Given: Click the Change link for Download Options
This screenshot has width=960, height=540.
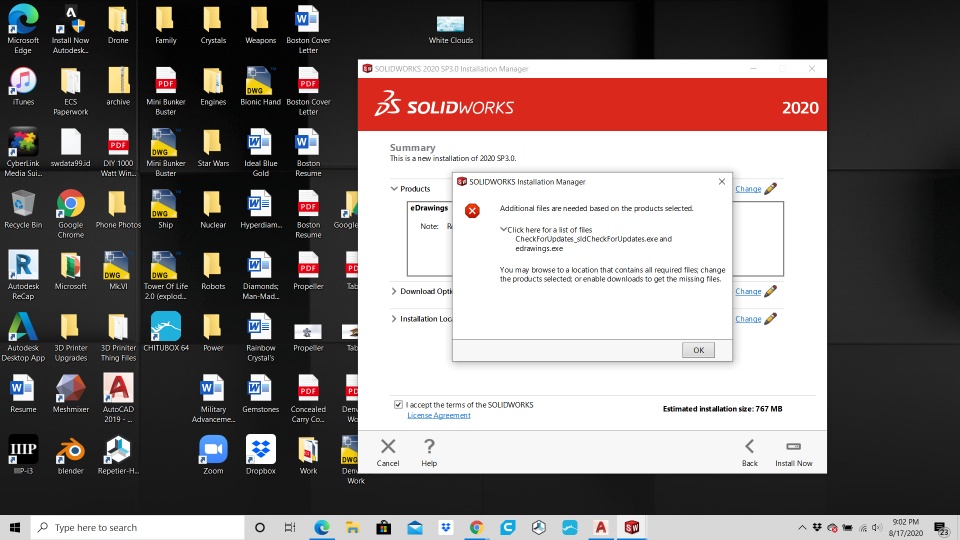Looking at the screenshot, I should pyautogui.click(x=748, y=291).
